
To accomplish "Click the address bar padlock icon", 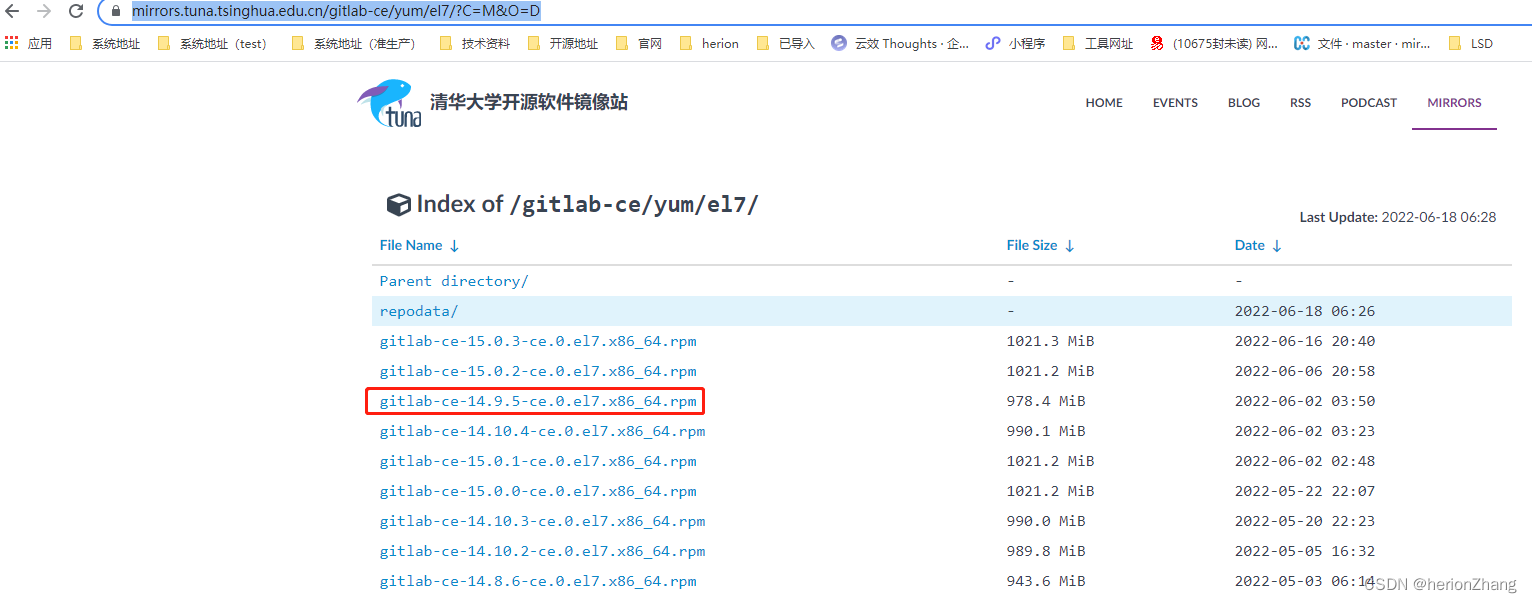I will (x=115, y=12).
